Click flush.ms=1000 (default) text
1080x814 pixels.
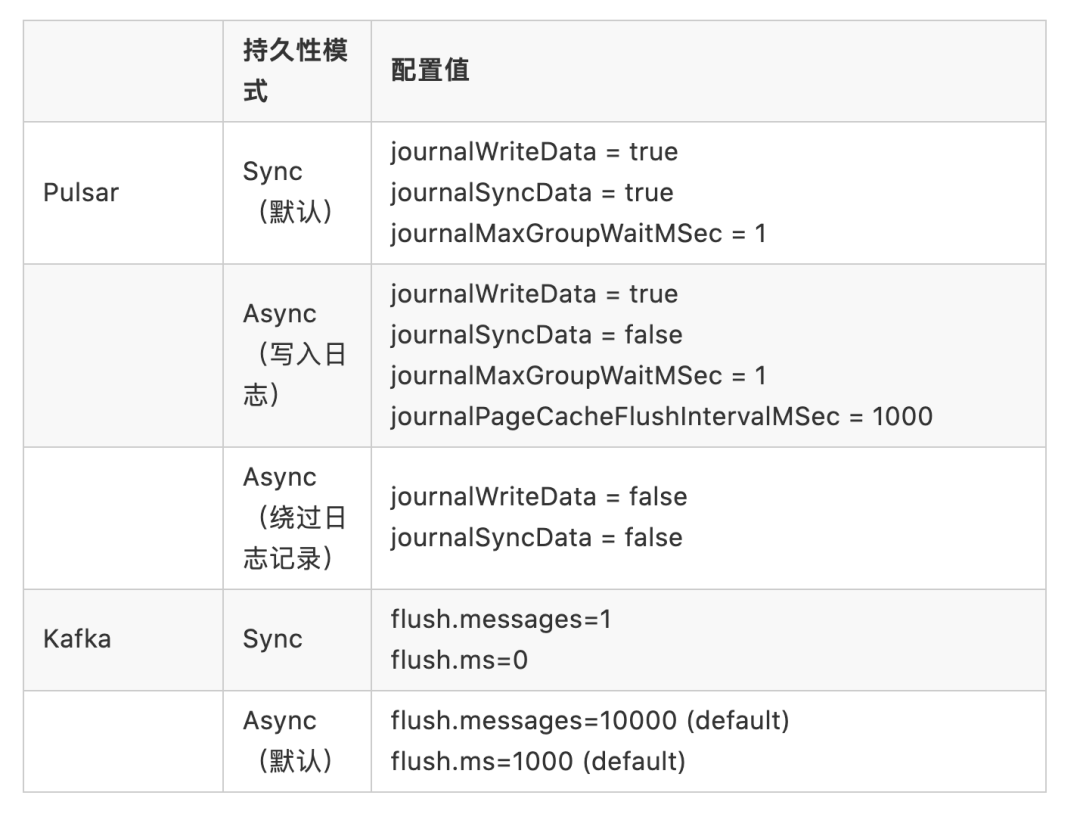pos(538,761)
